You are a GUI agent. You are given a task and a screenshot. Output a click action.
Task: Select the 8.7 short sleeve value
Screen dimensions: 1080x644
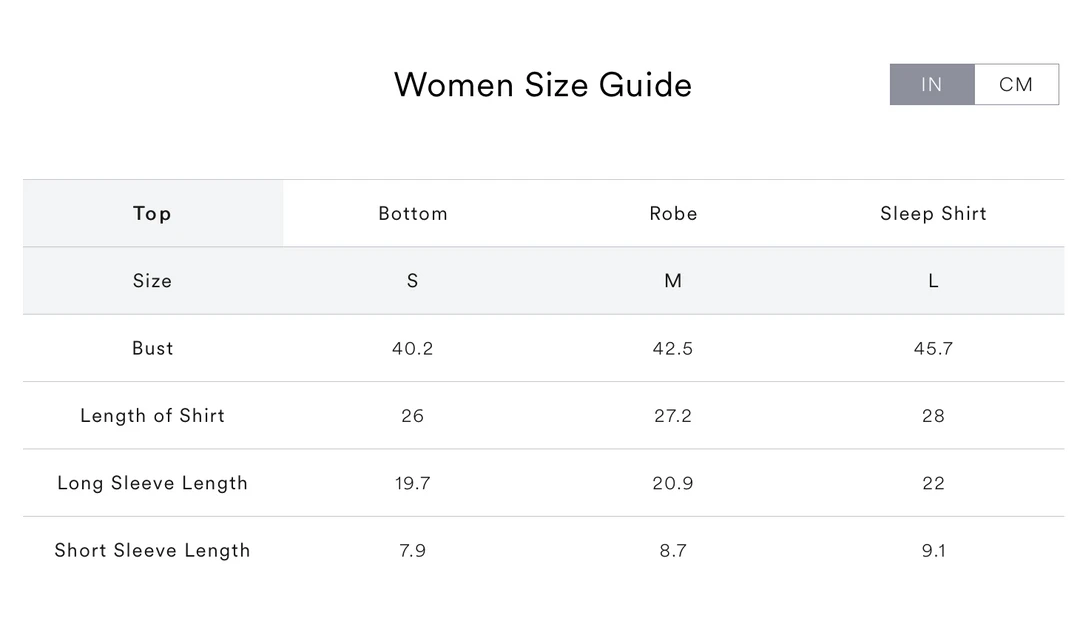[x=673, y=550]
